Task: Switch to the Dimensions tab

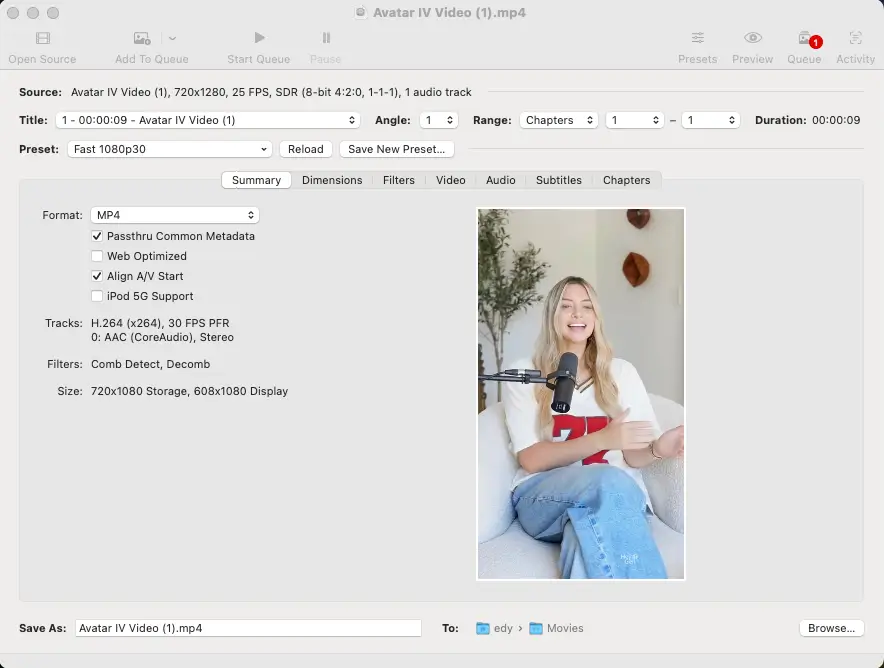Action: (332, 180)
